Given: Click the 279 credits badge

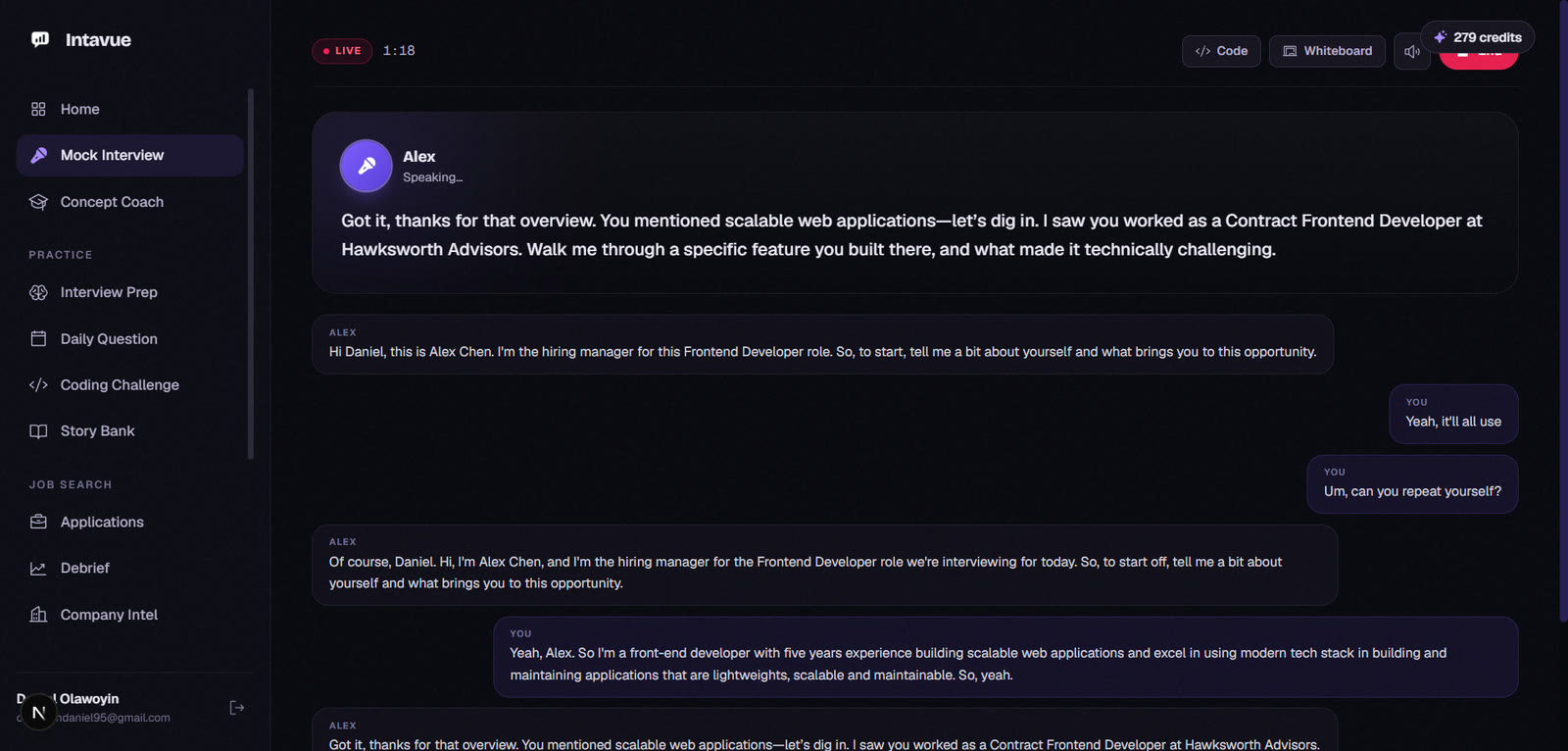Looking at the screenshot, I should (x=1478, y=37).
